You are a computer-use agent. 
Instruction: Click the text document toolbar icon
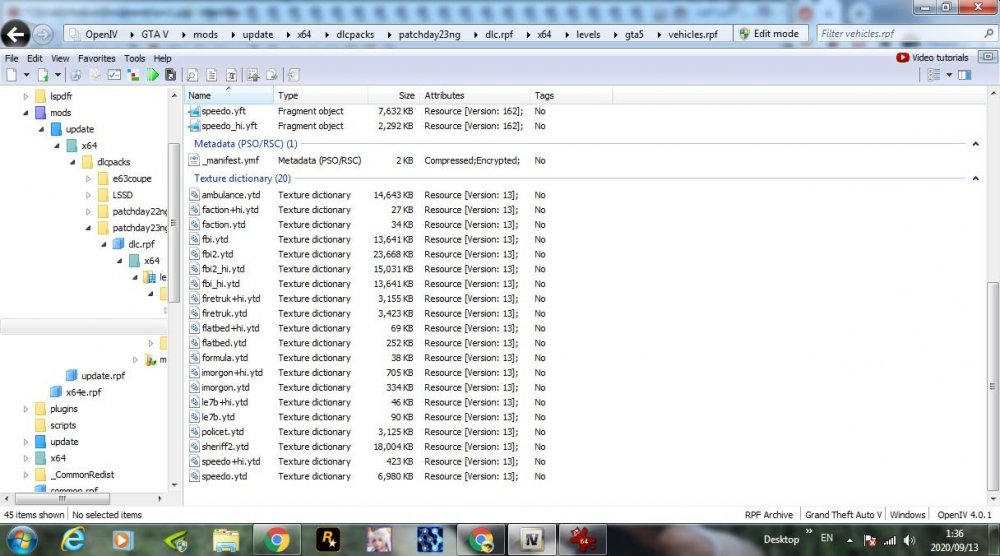click(x=212, y=75)
